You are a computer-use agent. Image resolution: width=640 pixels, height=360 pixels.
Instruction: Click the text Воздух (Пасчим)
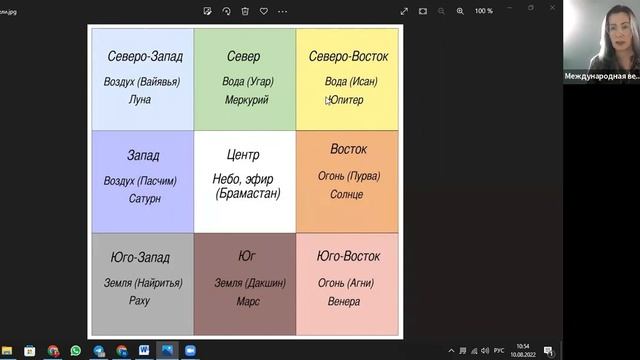click(140, 181)
